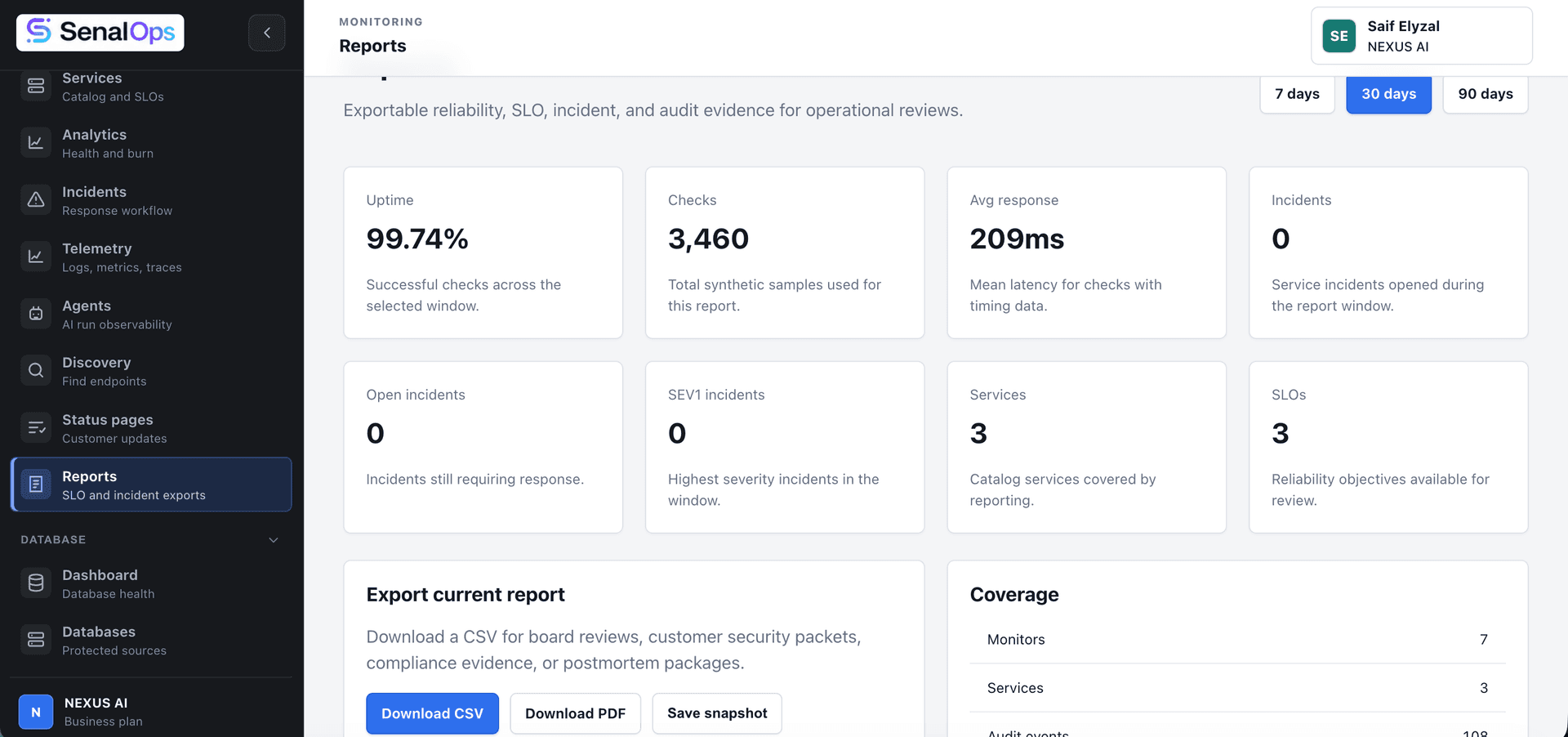Open Services Catalog and SLOs
This screenshot has height=737, width=1568.
[x=151, y=86]
